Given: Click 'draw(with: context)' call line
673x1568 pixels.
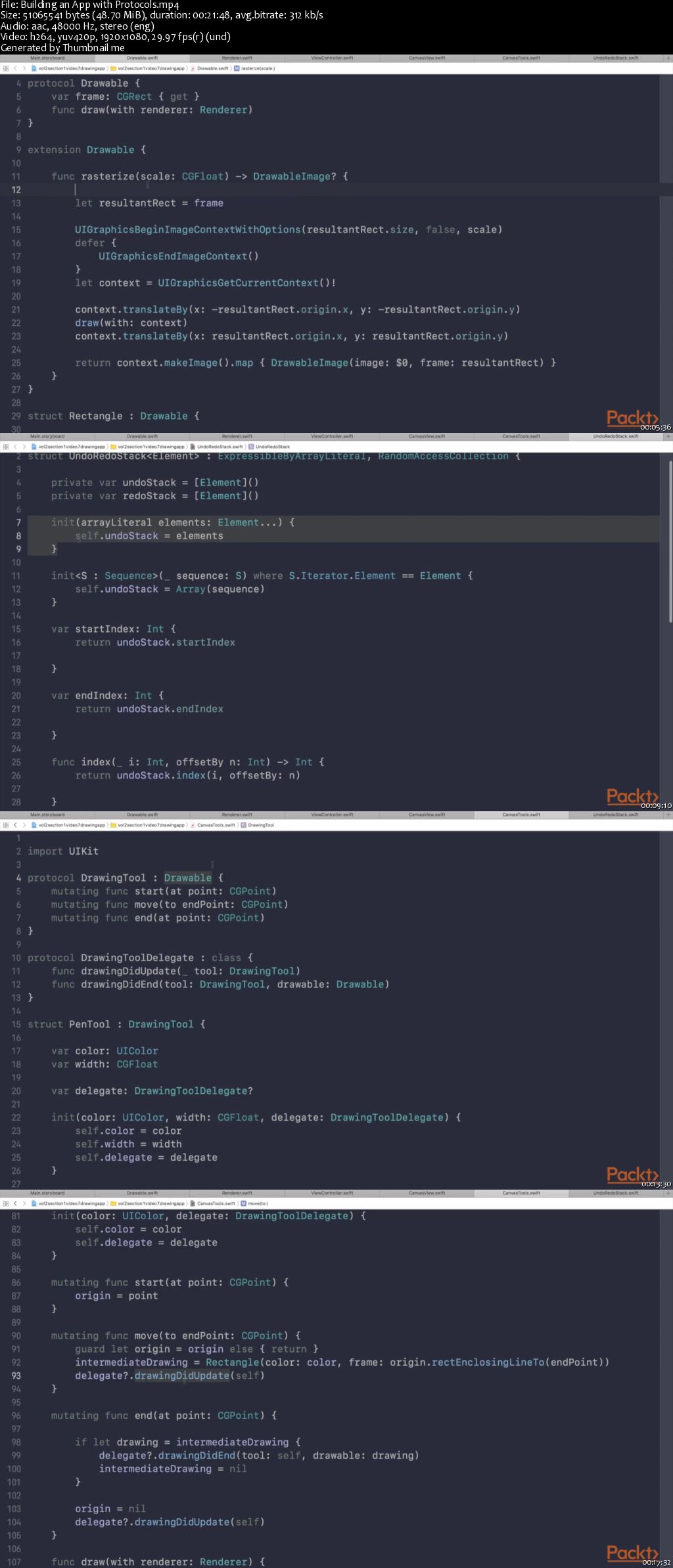Looking at the screenshot, I should click(131, 323).
